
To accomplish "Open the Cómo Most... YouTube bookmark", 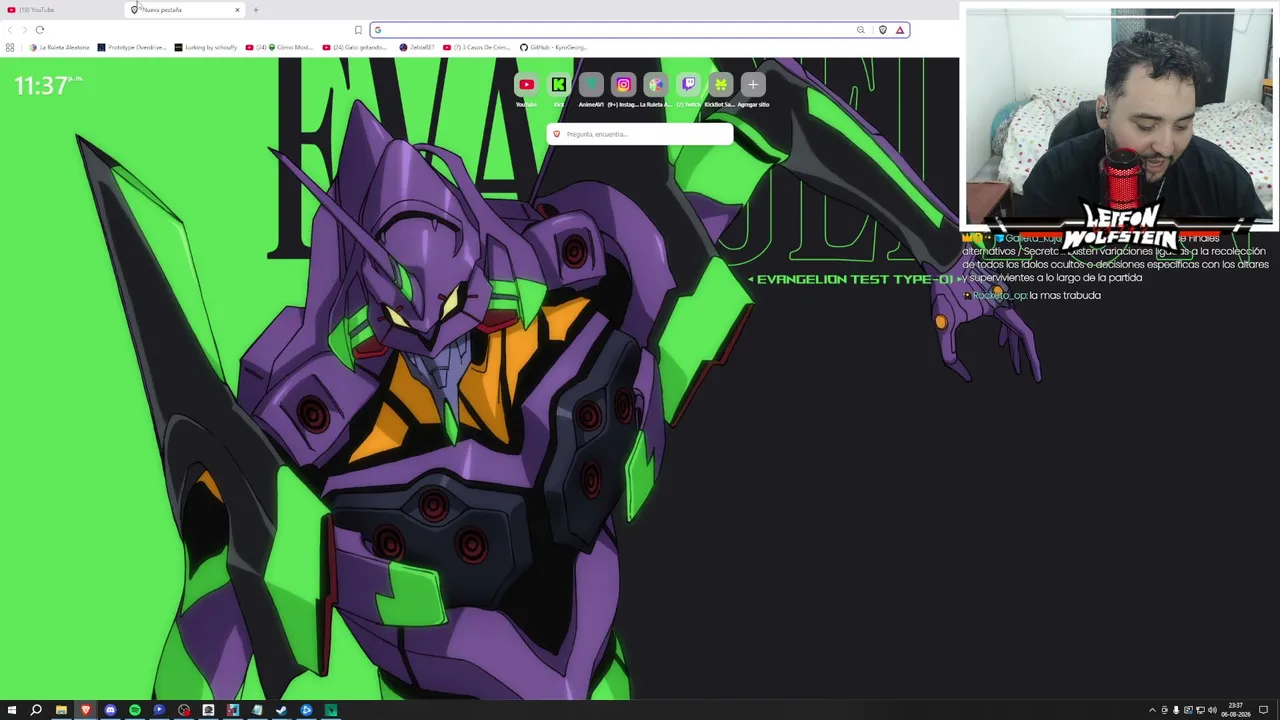I will tap(280, 47).
